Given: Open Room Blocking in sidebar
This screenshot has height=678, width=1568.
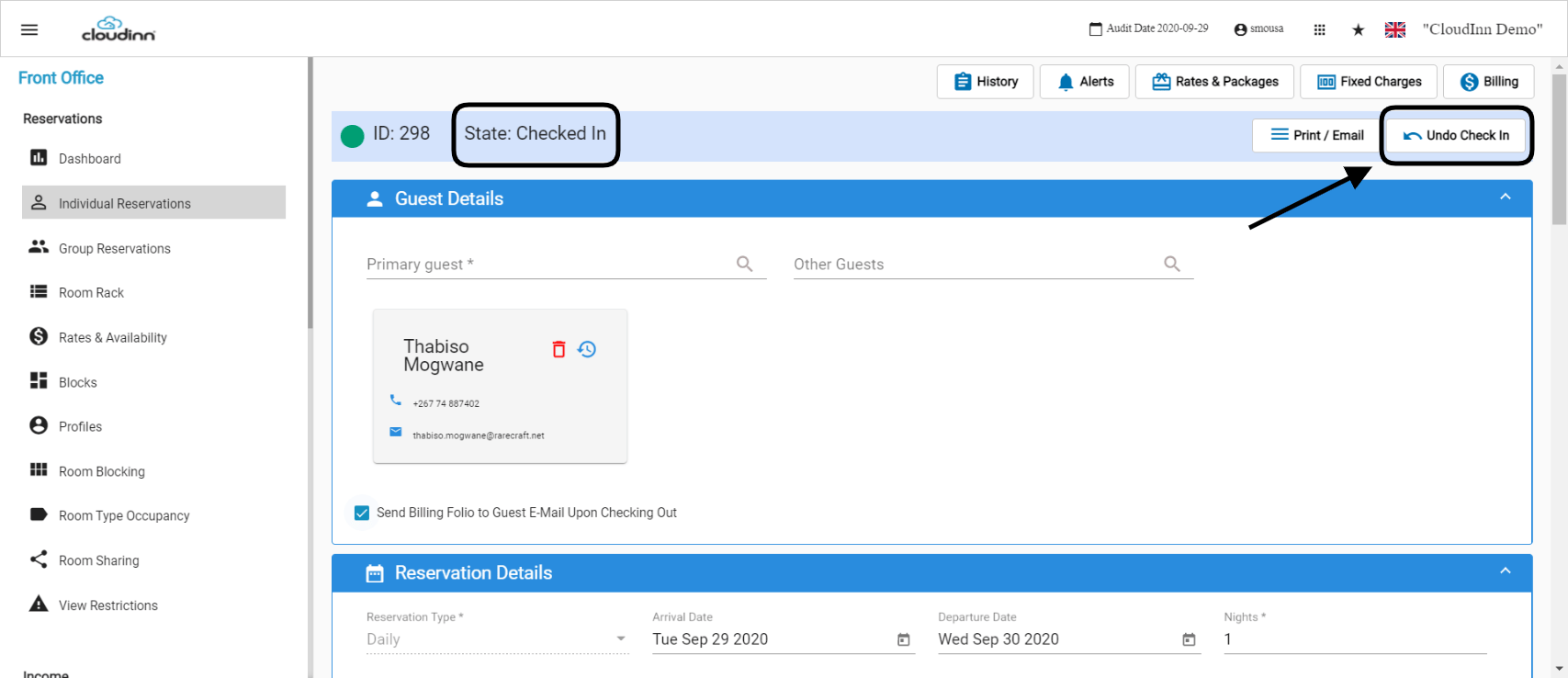Looking at the screenshot, I should 153,471.
